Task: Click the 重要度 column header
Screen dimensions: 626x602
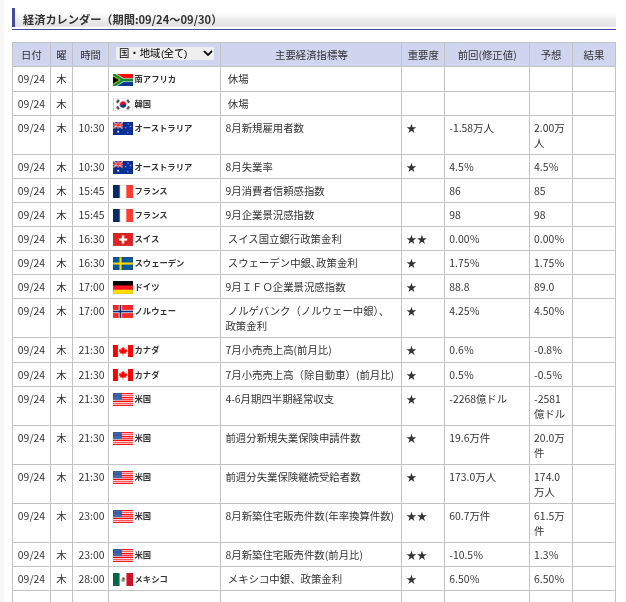Action: click(x=423, y=55)
